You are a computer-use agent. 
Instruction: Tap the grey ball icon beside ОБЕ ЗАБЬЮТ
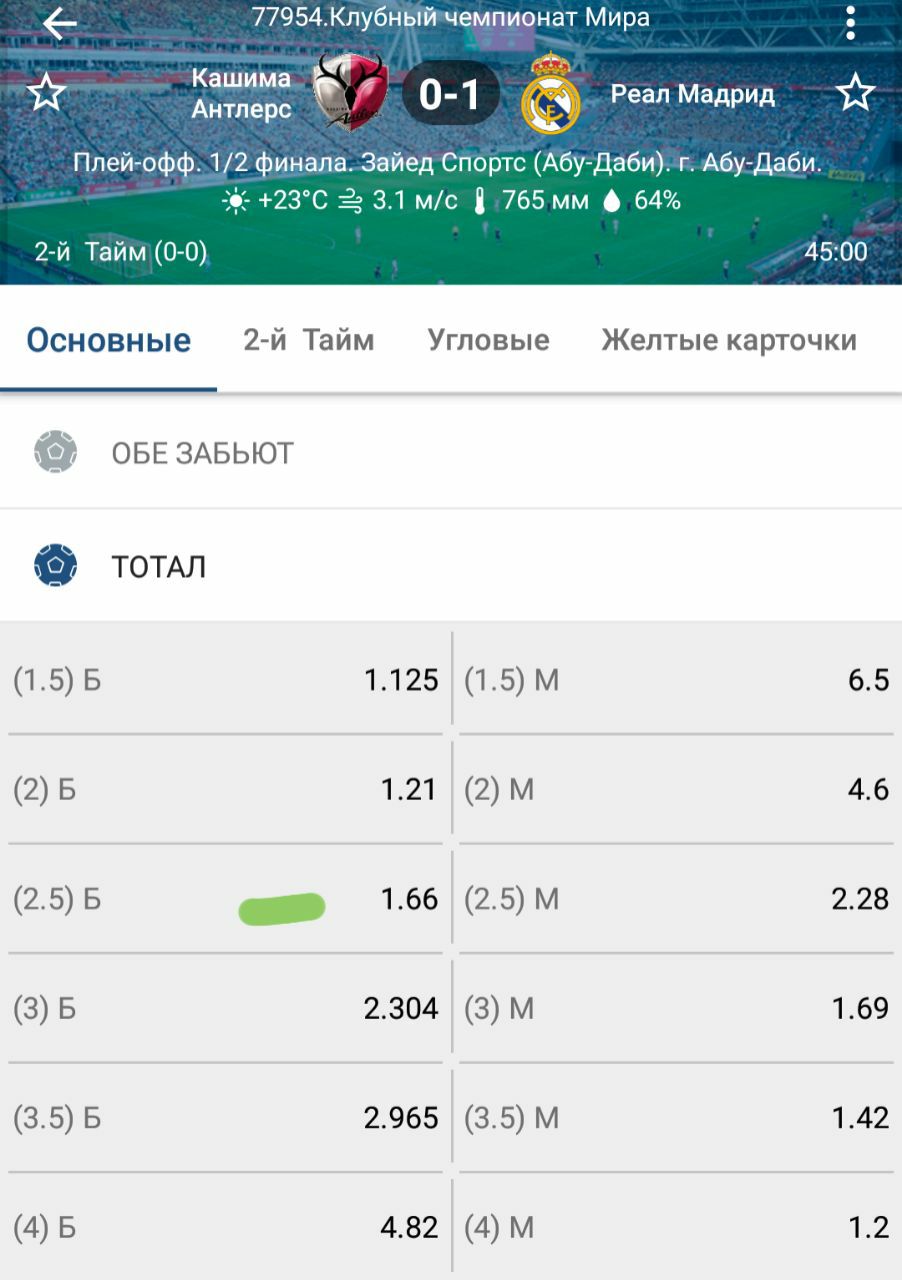pos(55,452)
